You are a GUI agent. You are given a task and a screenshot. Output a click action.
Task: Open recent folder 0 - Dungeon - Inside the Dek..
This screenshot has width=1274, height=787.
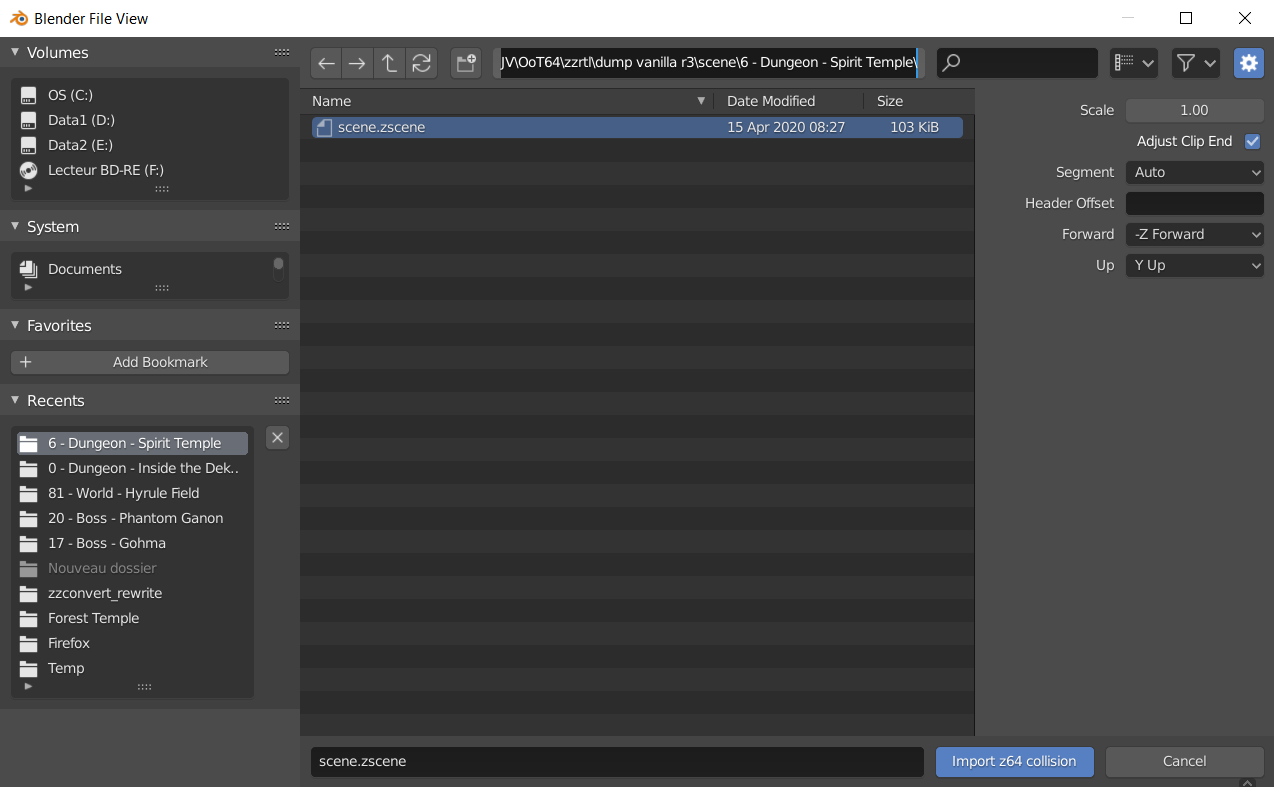point(132,468)
